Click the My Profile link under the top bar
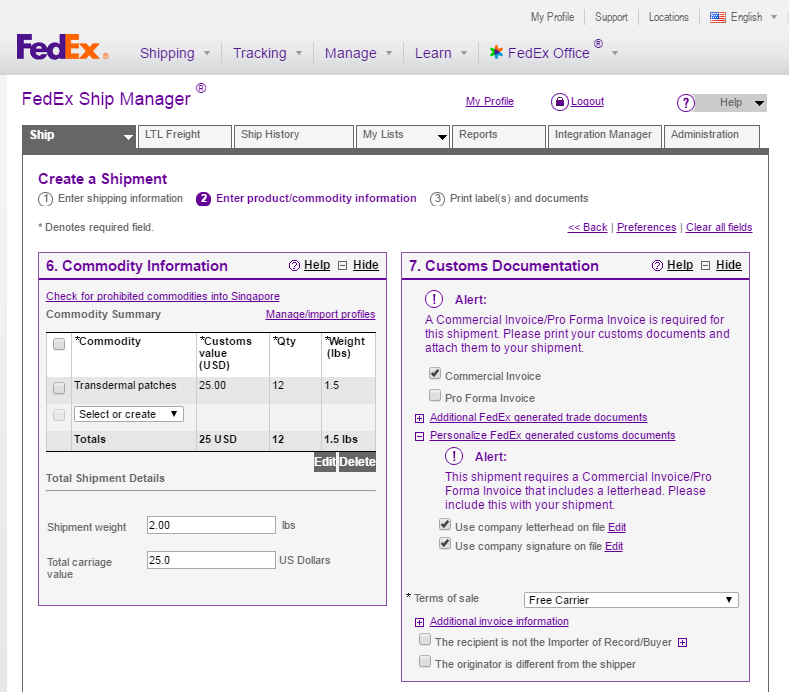789x692 pixels. pos(490,102)
